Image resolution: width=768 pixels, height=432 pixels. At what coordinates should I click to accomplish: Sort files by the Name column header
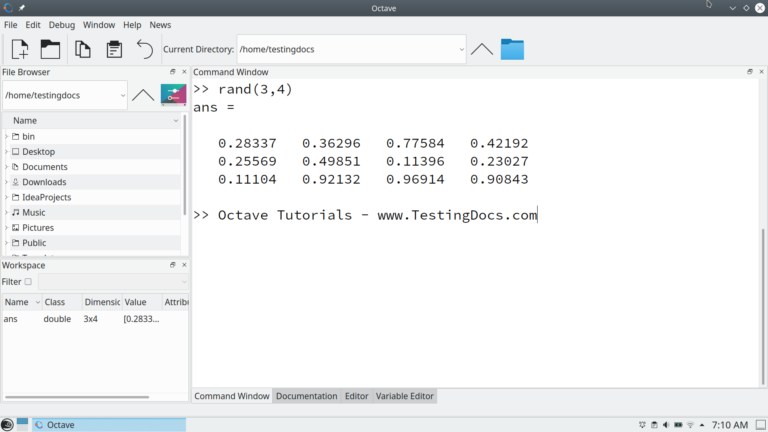pyautogui.click(x=90, y=120)
